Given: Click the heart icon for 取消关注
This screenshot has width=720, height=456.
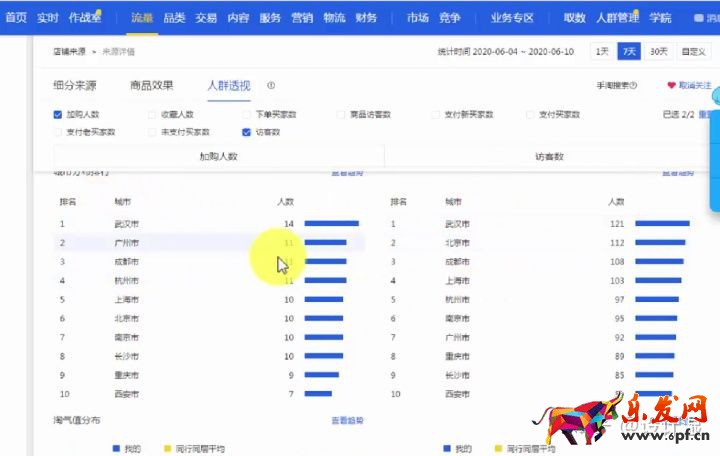Looking at the screenshot, I should point(671,86).
